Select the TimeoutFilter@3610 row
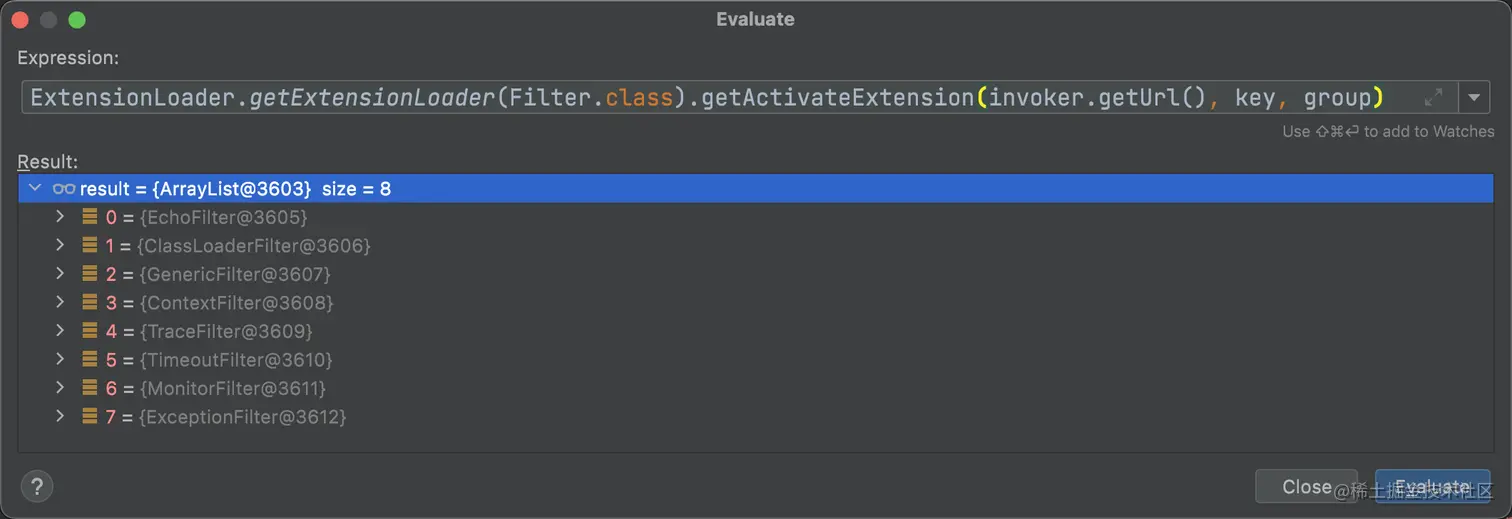Screen dimensions: 1512x519 (238, 360)
